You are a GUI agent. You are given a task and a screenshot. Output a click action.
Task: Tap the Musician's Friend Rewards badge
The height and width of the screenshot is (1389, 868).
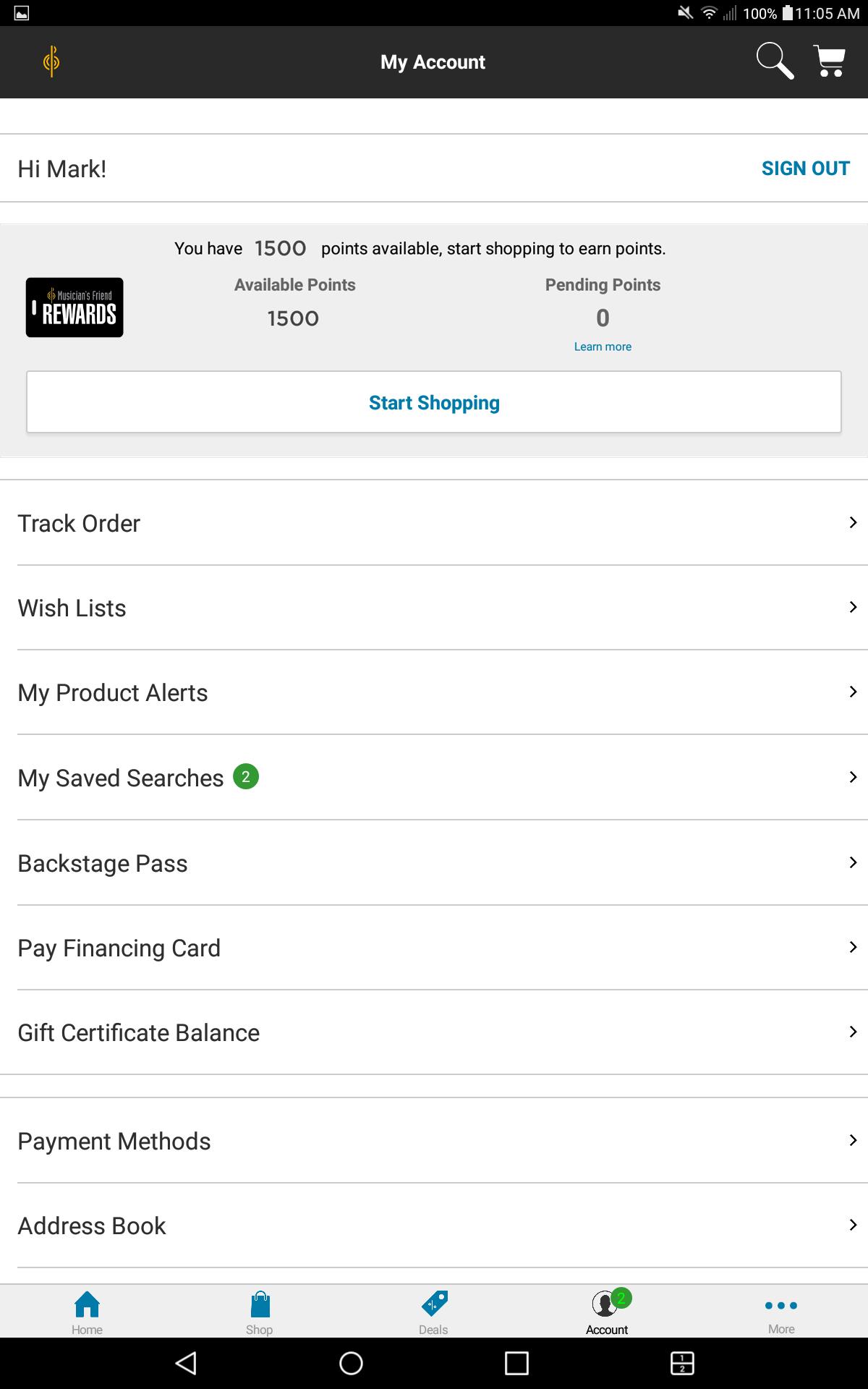(x=75, y=307)
